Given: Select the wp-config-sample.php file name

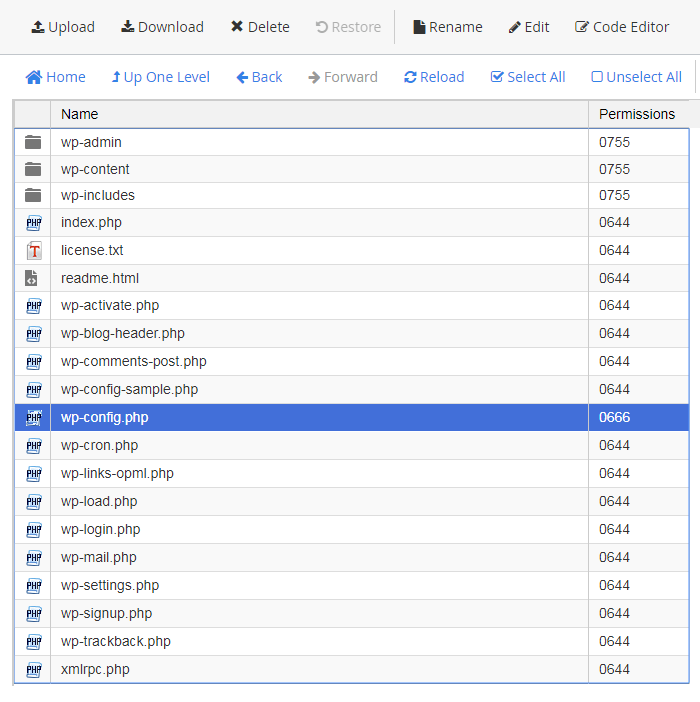Looking at the screenshot, I should (x=129, y=390).
